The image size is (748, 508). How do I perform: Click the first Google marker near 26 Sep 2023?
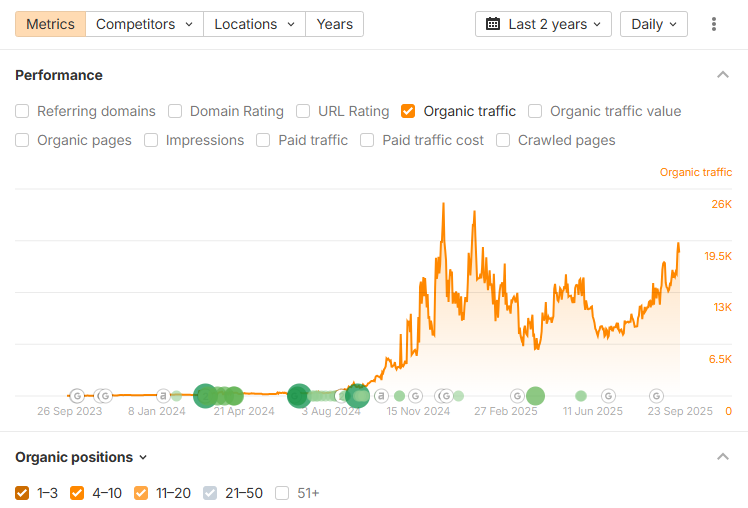coord(77,396)
